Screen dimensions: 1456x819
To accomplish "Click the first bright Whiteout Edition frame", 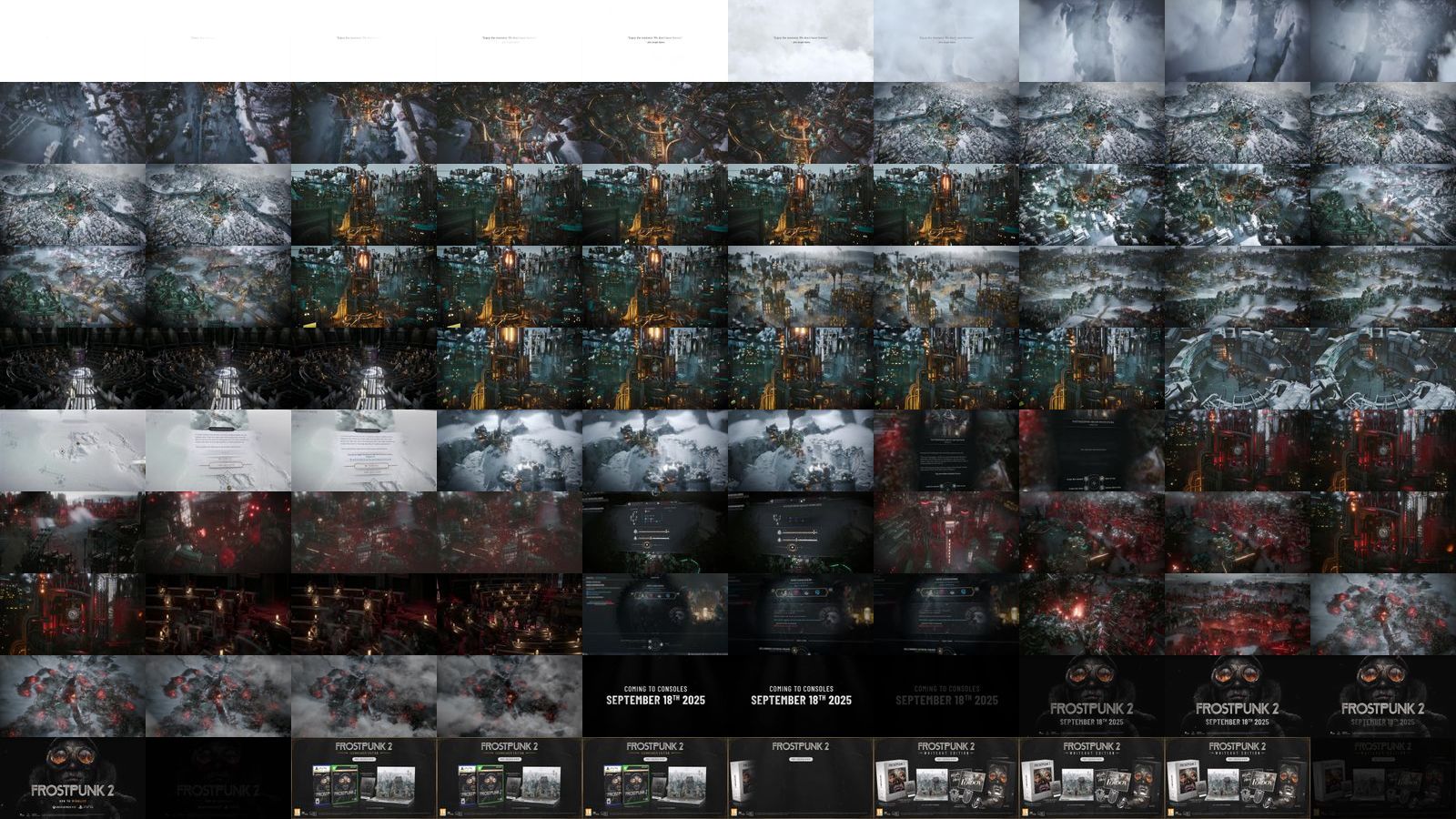I will click(946, 778).
